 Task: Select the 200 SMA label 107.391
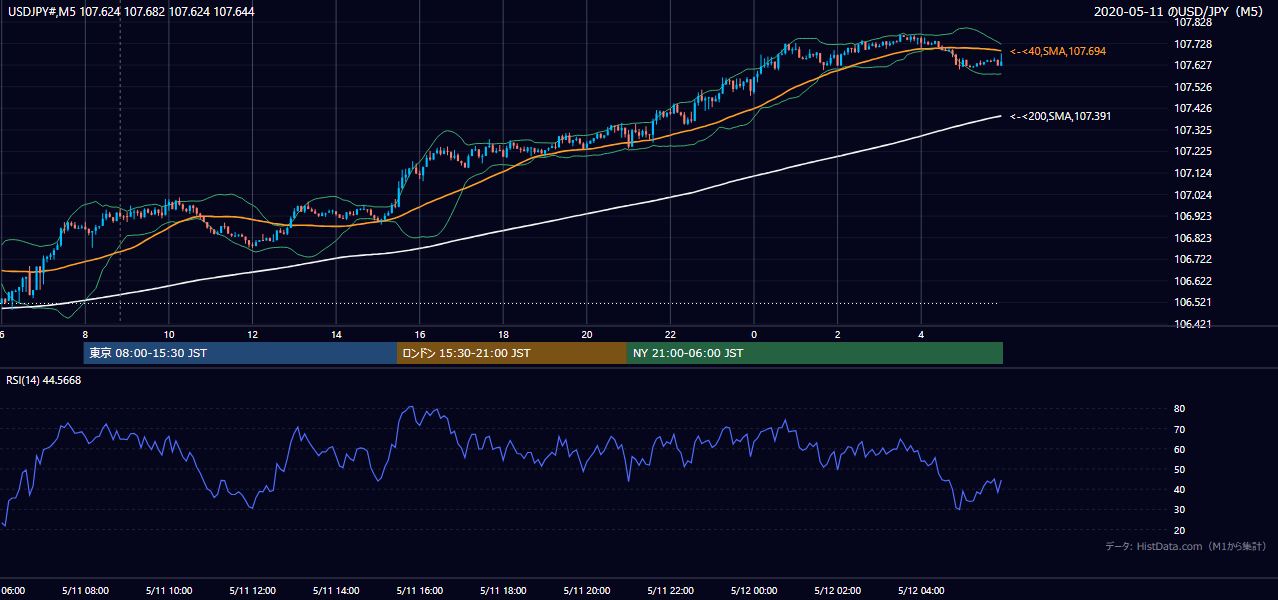click(x=1060, y=117)
